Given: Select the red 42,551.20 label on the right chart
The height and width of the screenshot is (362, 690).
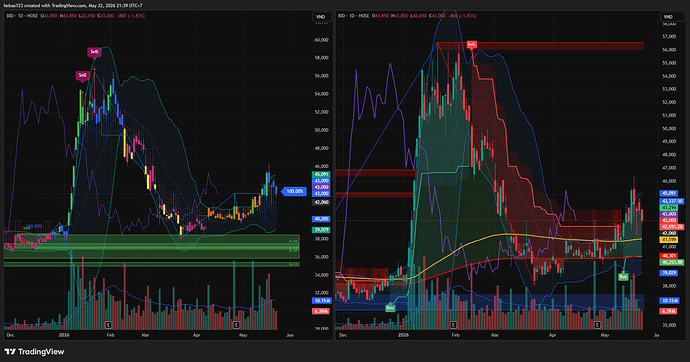Looking at the screenshot, I should pyautogui.click(x=672, y=227).
